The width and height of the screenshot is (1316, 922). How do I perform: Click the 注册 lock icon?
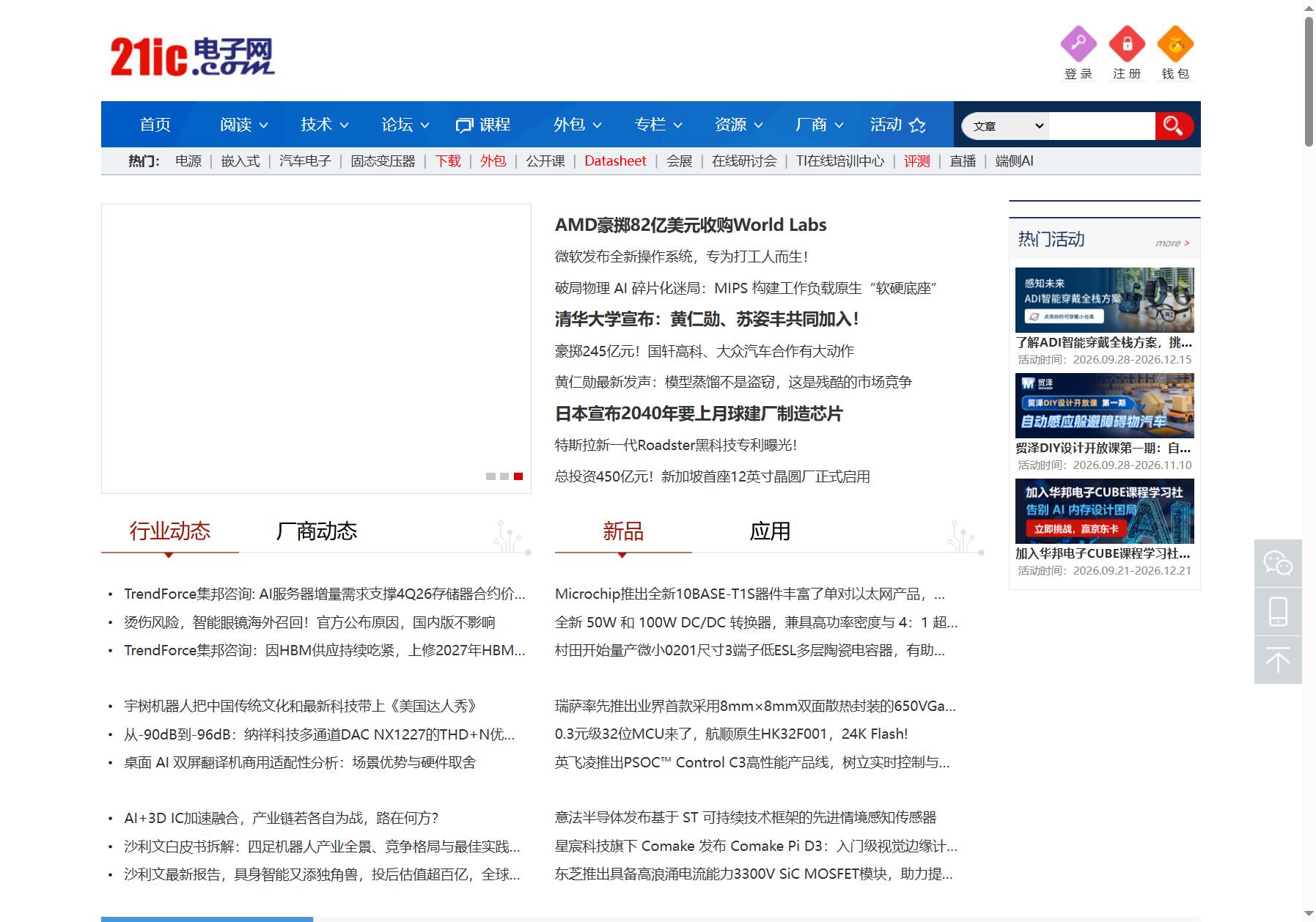[1127, 44]
